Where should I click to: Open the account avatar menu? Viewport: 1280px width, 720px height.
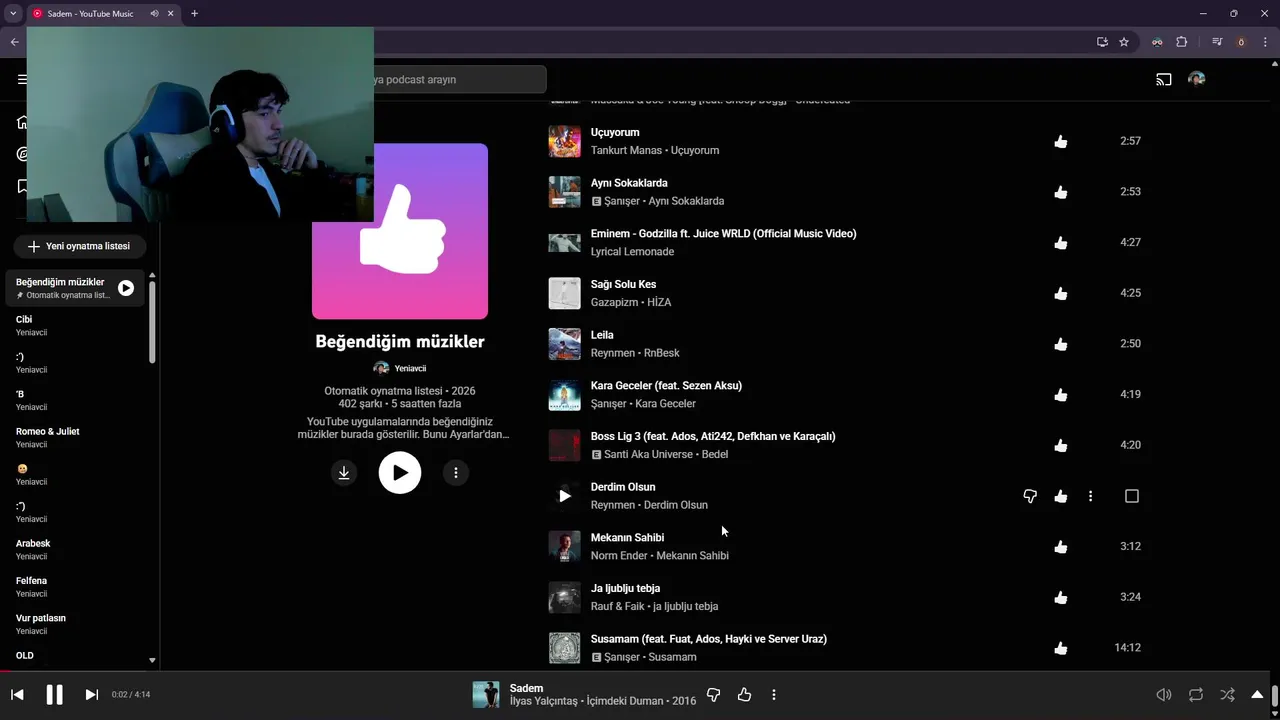(x=1196, y=80)
